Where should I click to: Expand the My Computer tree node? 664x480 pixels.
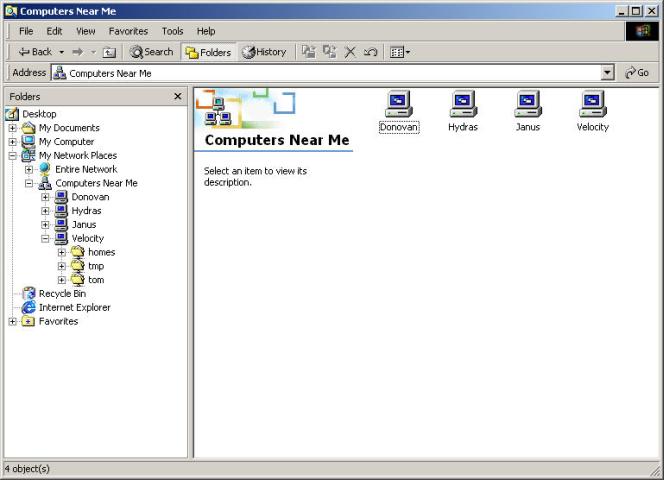click(x=12, y=142)
